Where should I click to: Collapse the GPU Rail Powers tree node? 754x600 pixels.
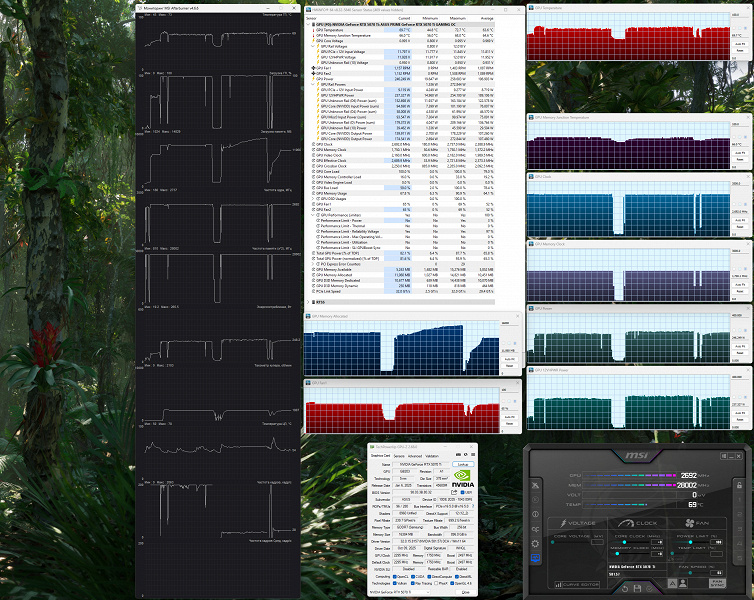(x=311, y=85)
